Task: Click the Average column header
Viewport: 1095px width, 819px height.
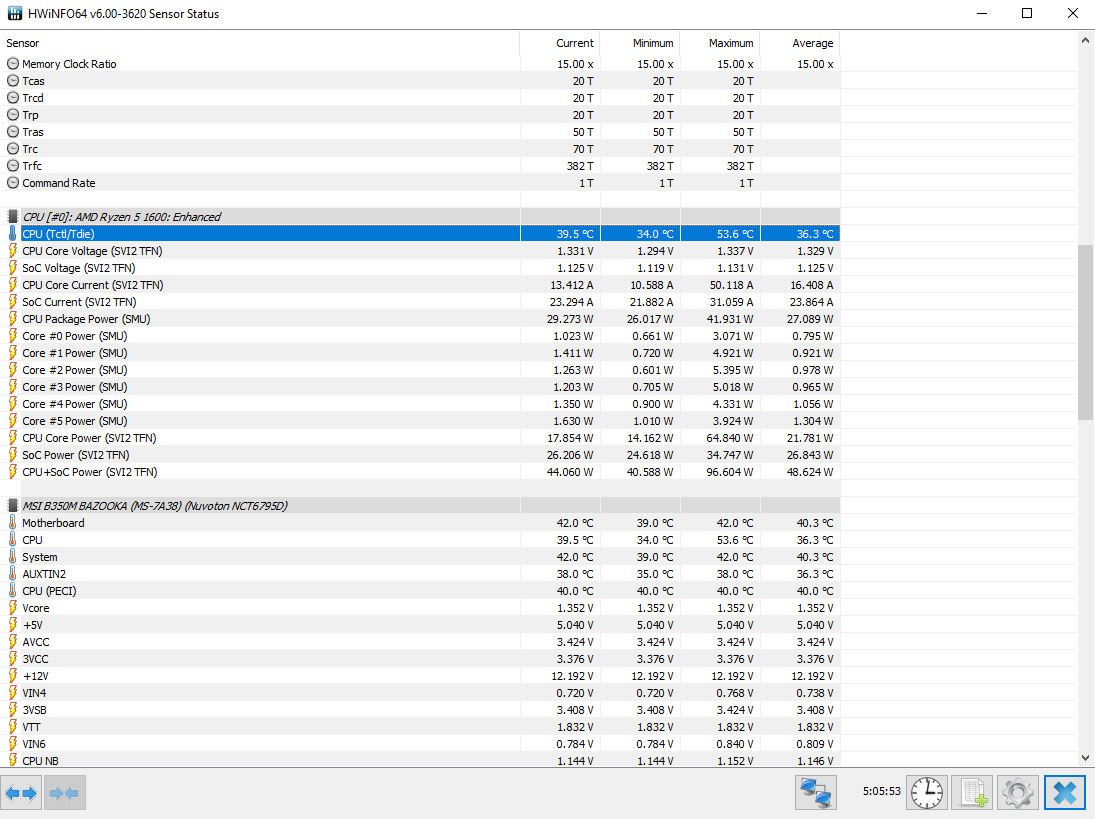Action: point(800,43)
